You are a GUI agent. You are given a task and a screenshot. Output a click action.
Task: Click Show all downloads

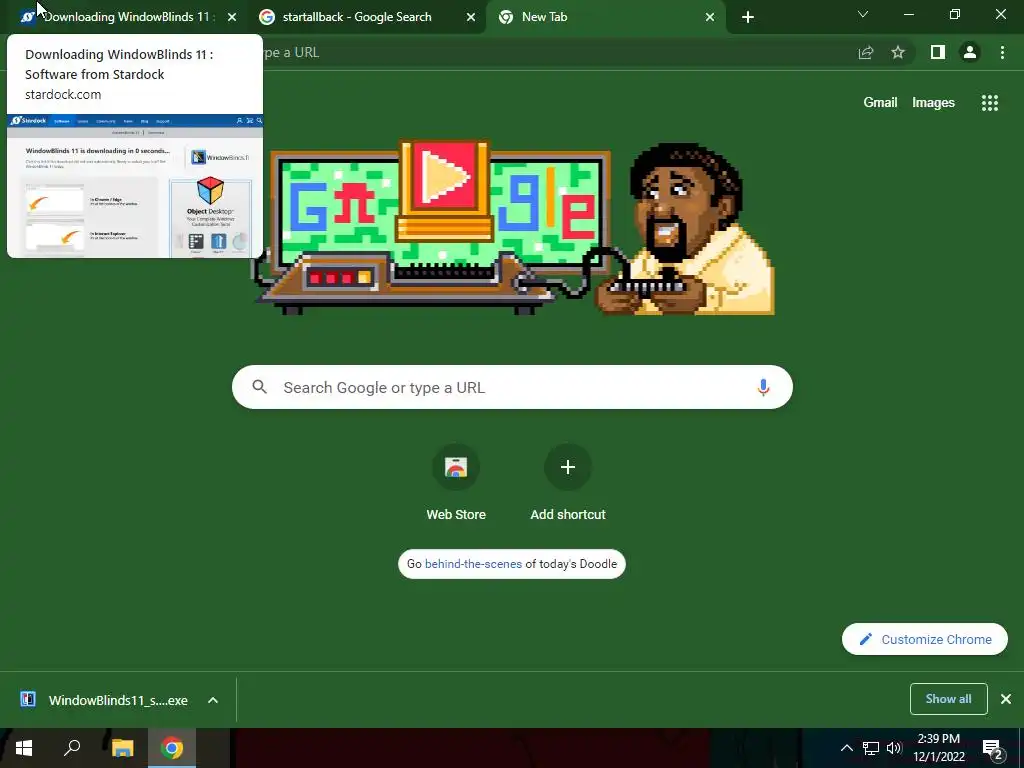(x=948, y=699)
